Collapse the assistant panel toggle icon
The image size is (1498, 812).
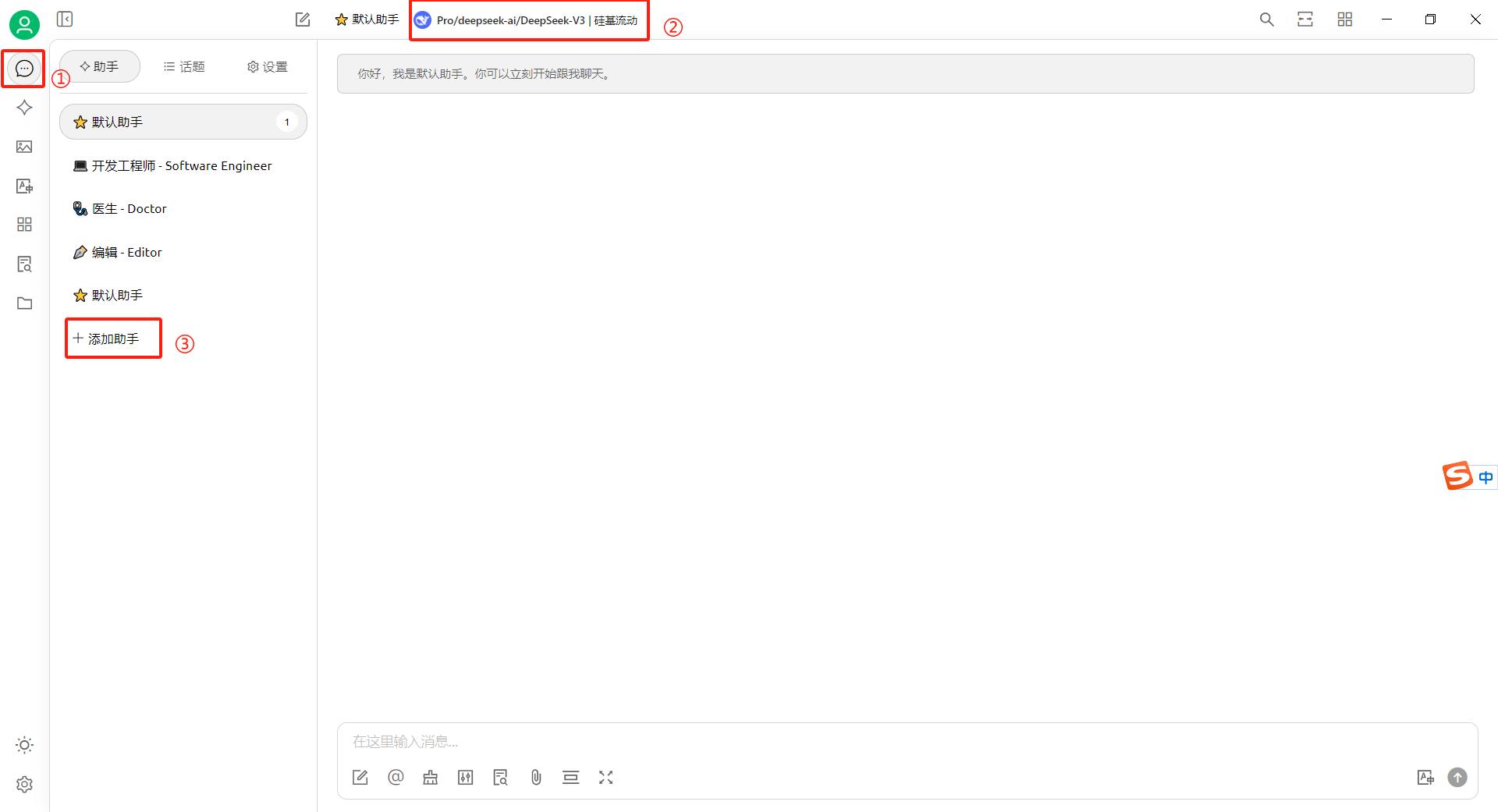[65, 19]
